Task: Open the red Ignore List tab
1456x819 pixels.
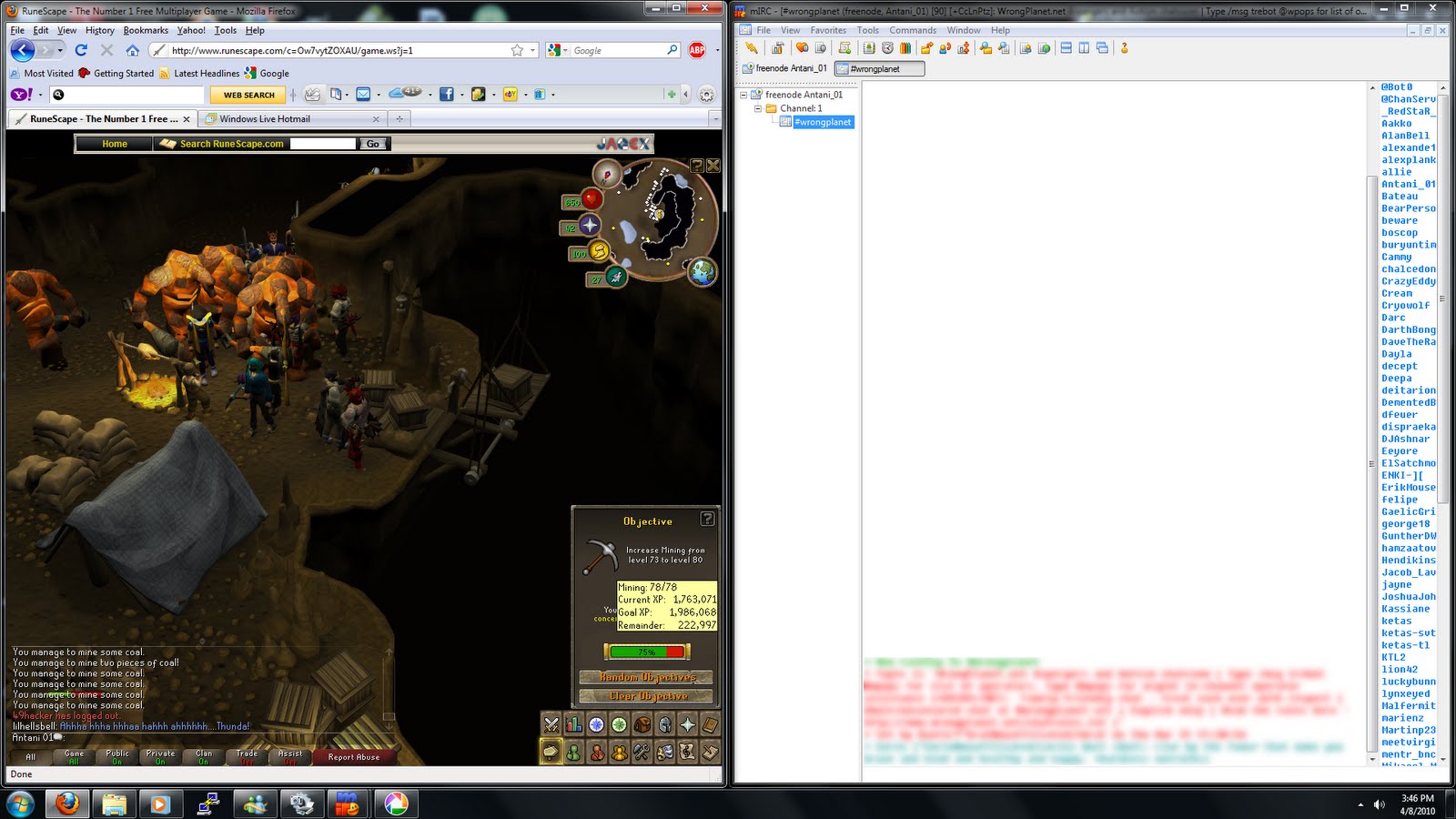Action: coord(596,752)
